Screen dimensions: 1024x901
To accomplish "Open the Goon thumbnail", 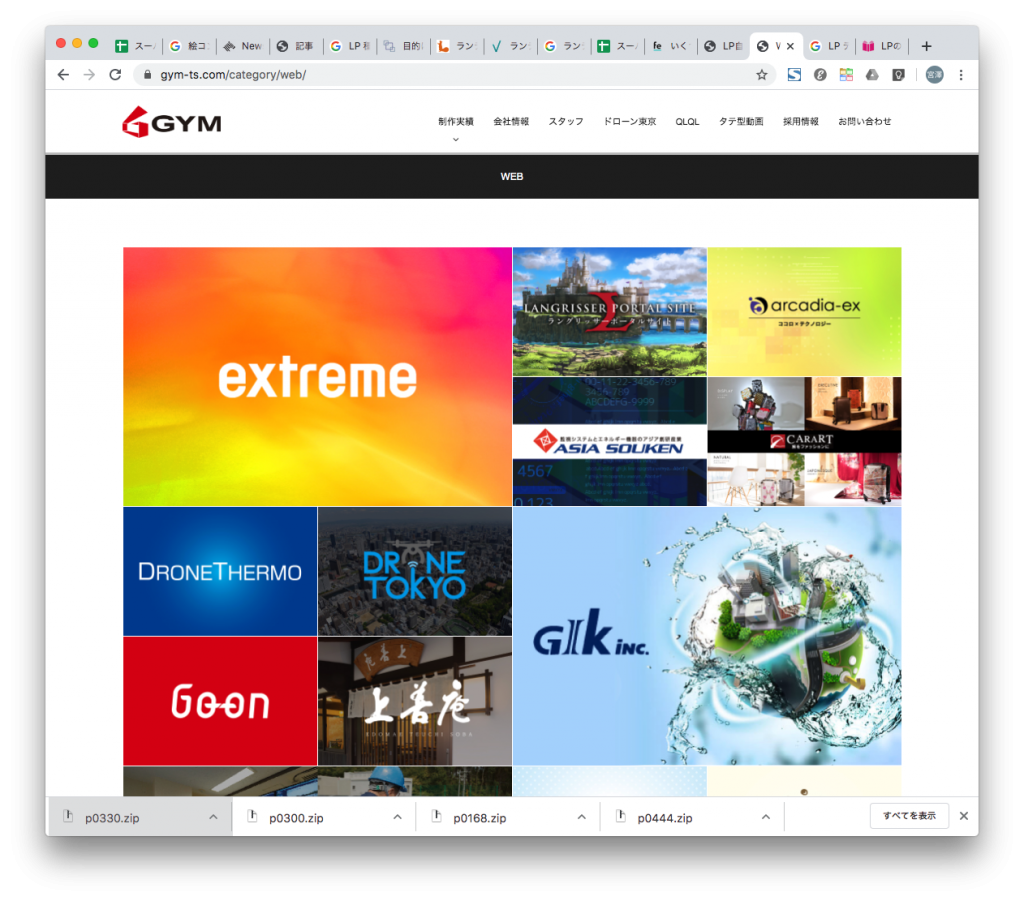I will [220, 701].
